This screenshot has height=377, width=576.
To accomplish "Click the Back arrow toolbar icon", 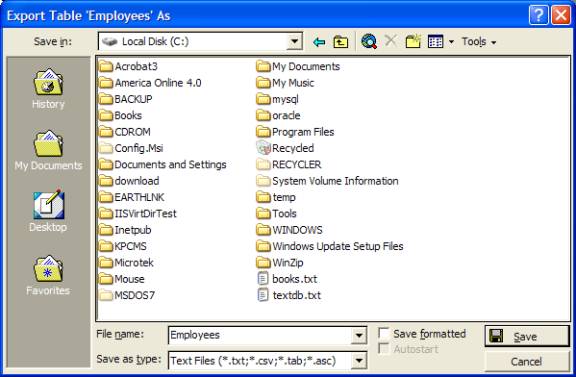I will (x=319, y=42).
